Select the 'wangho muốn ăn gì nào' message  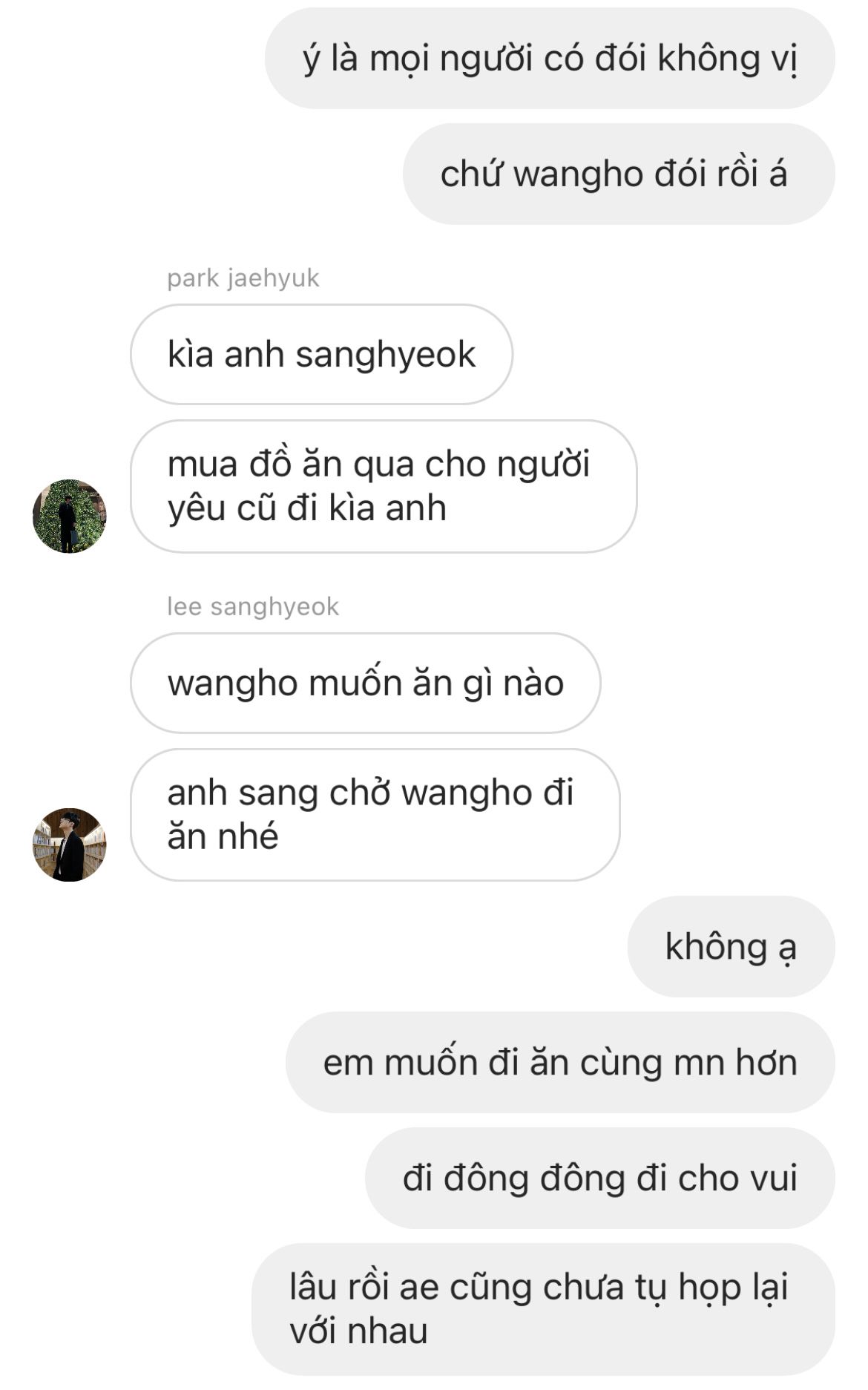click(365, 683)
